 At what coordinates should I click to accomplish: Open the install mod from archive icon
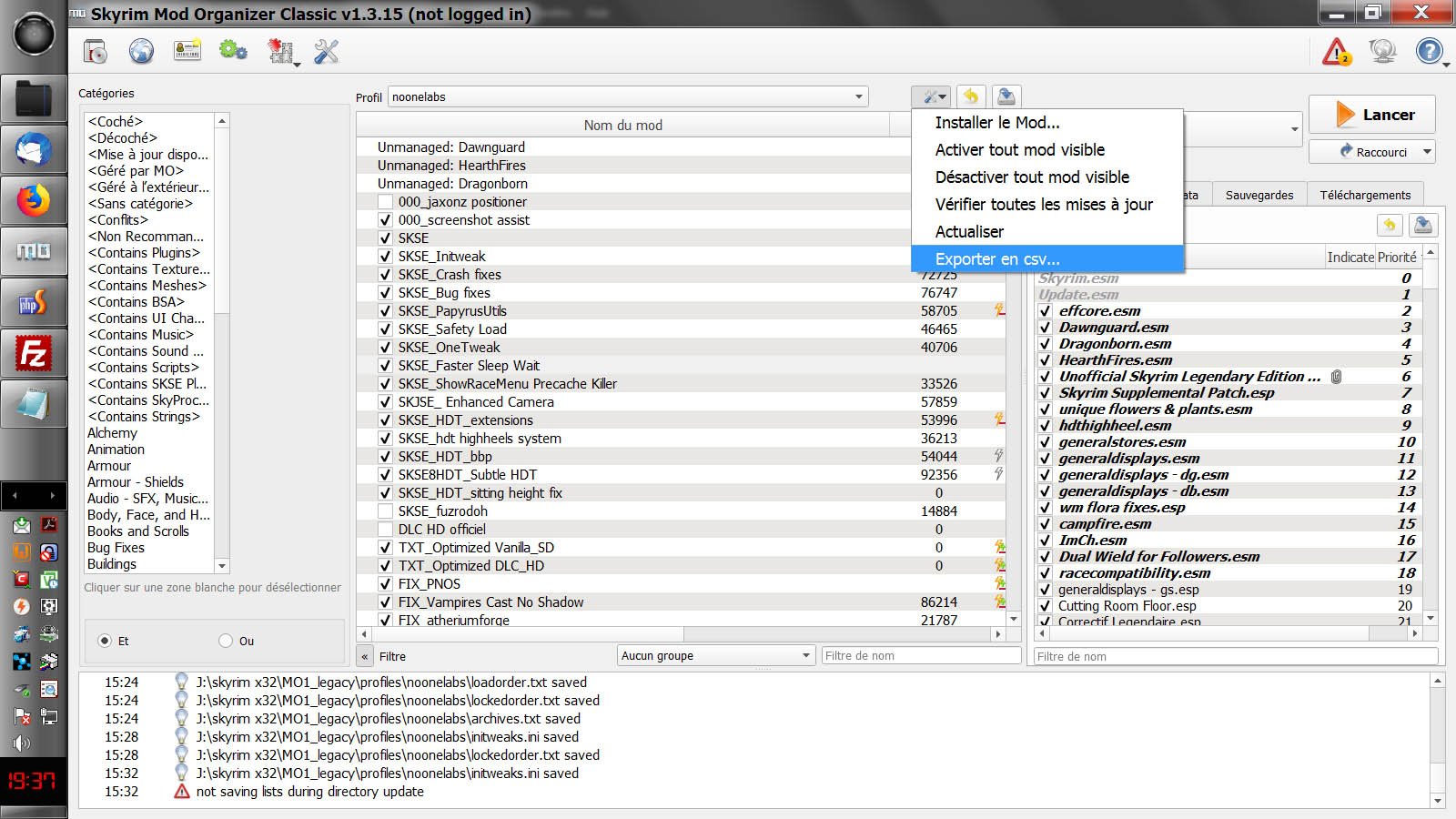click(96, 52)
